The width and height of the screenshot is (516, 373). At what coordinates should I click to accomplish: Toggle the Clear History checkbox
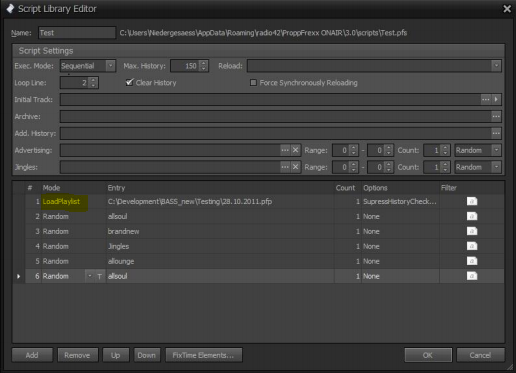(129, 82)
